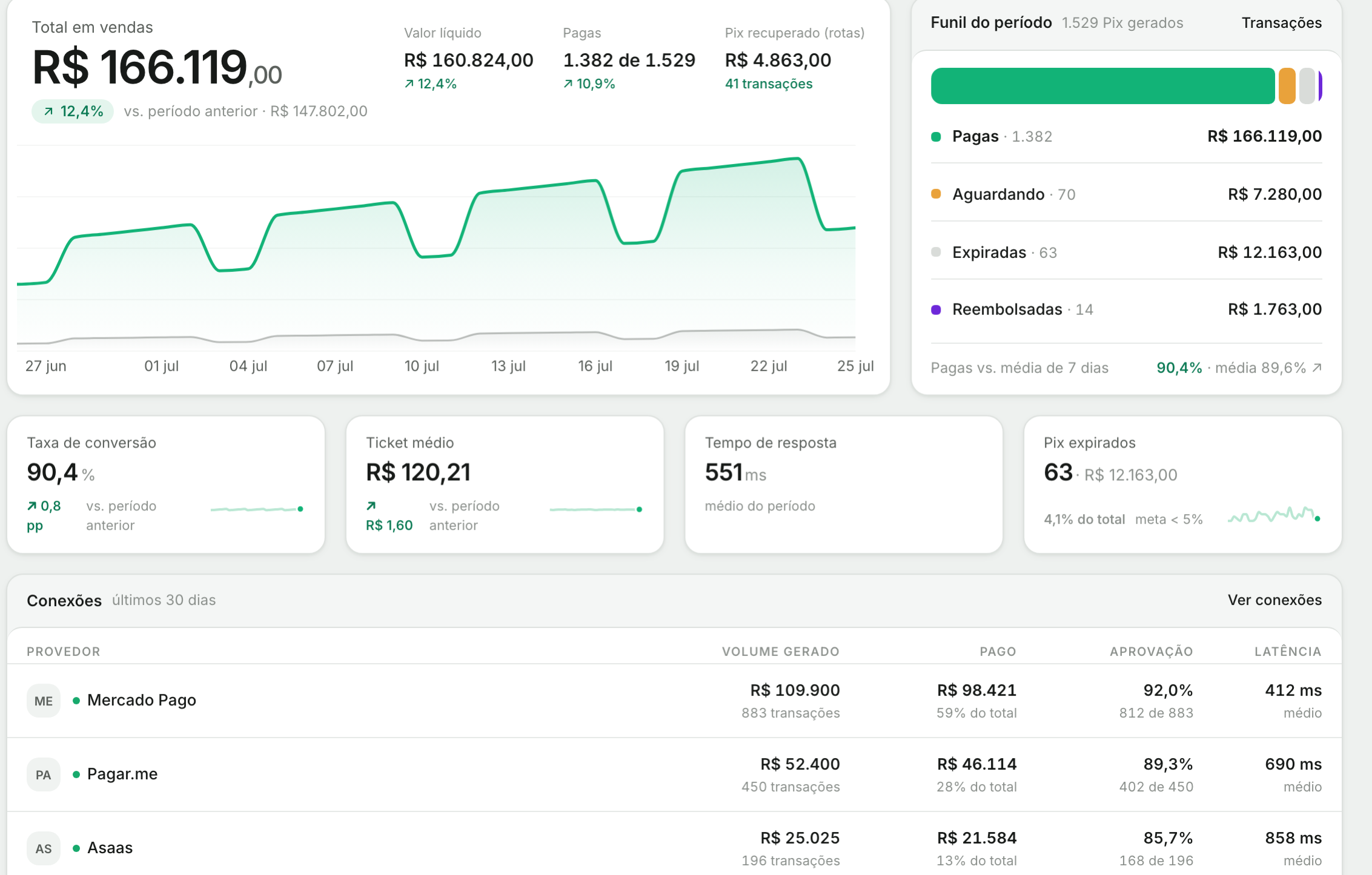Click the green Pagas legend dot
Viewport: 1372px width, 875px height.
(936, 137)
